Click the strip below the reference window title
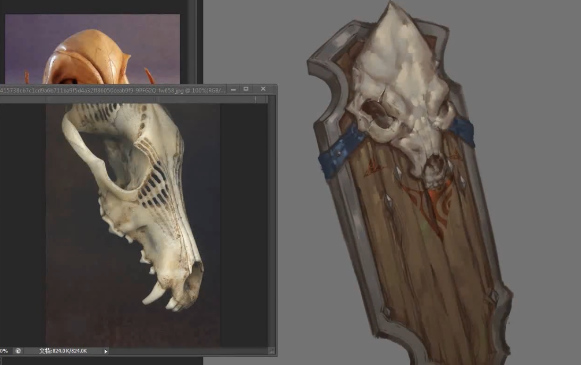This screenshot has height=365, width=581. point(133,99)
